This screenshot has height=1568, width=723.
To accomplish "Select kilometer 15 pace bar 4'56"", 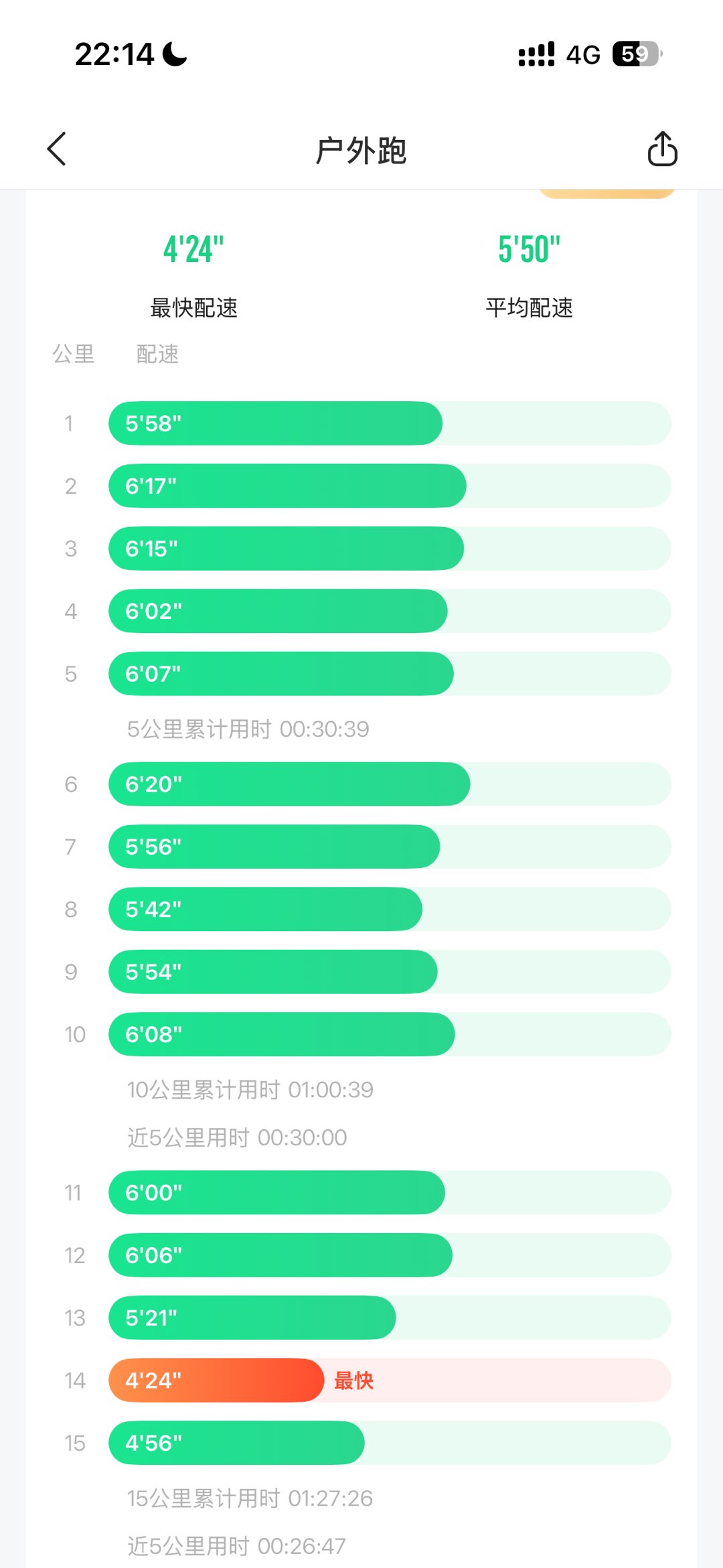I will click(236, 1443).
